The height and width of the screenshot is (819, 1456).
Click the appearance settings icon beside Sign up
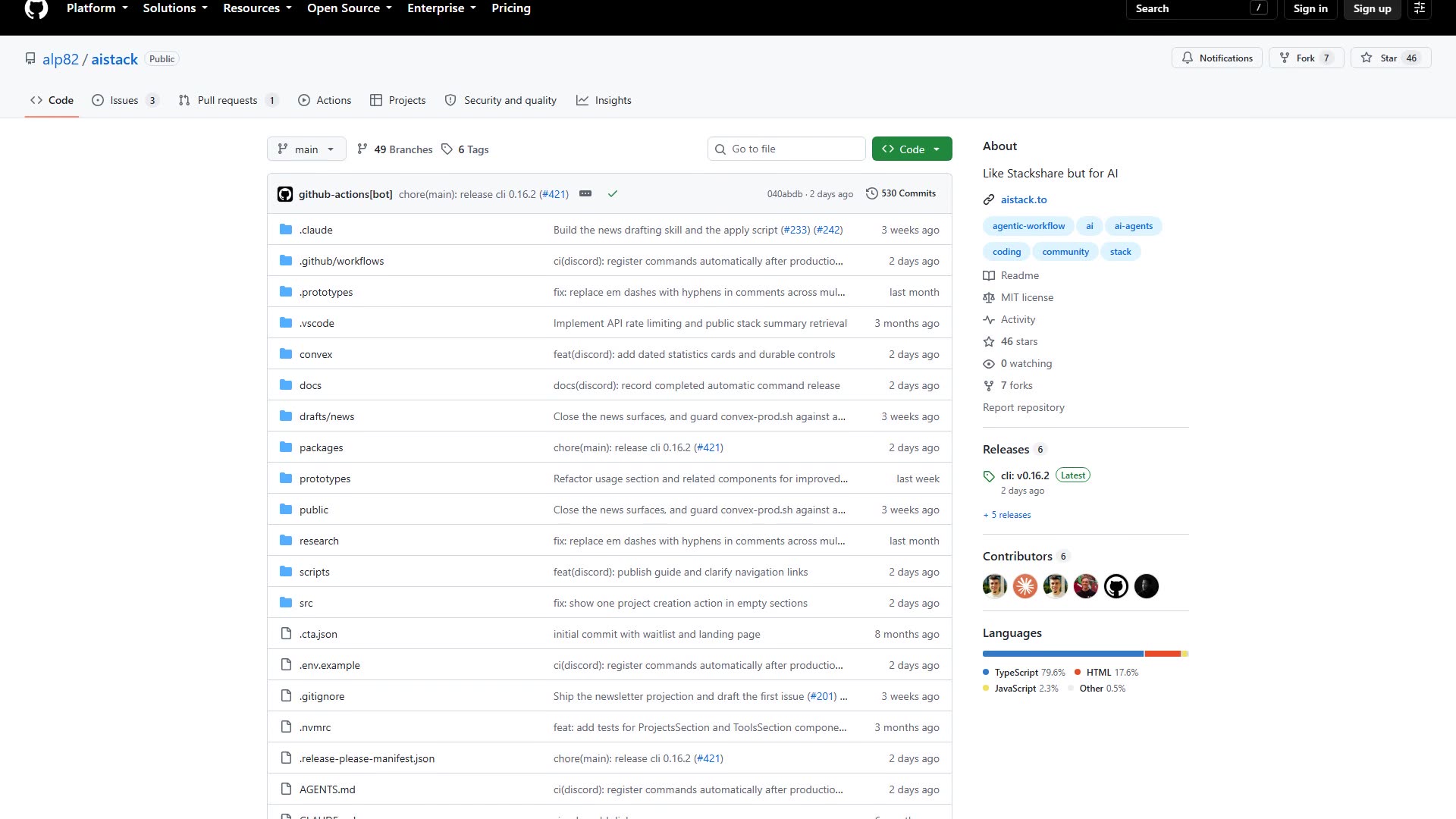pyautogui.click(x=1420, y=8)
